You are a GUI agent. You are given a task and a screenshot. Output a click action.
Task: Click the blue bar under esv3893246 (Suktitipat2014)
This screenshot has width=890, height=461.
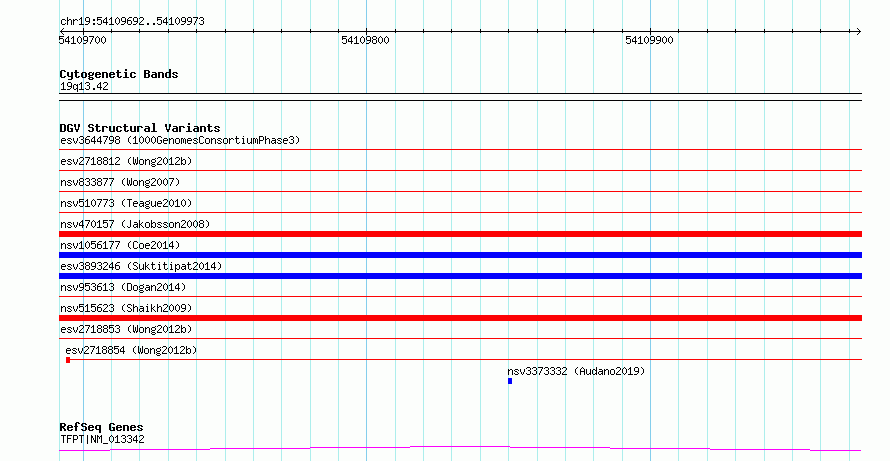click(x=460, y=276)
